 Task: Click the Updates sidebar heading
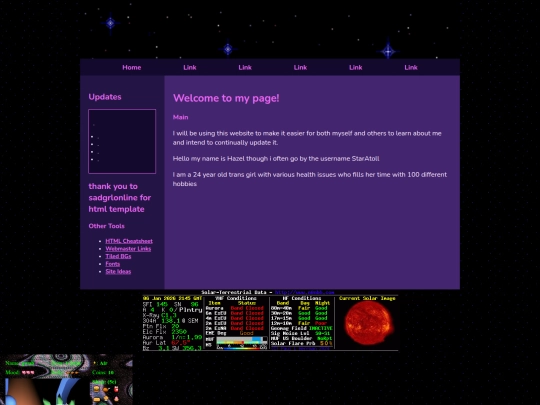[105, 97]
